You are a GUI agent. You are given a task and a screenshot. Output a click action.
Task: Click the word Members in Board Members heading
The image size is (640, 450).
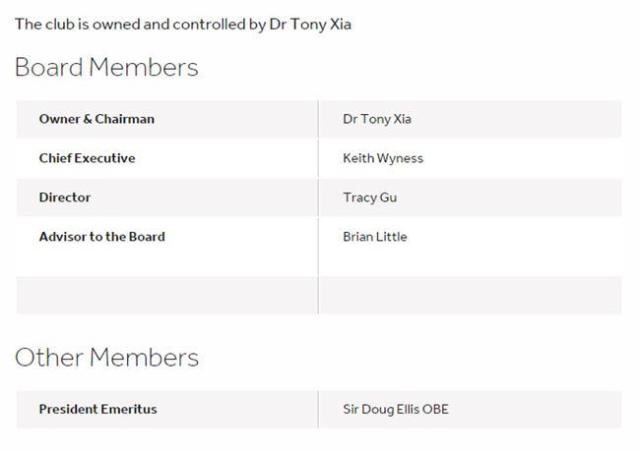tap(143, 68)
